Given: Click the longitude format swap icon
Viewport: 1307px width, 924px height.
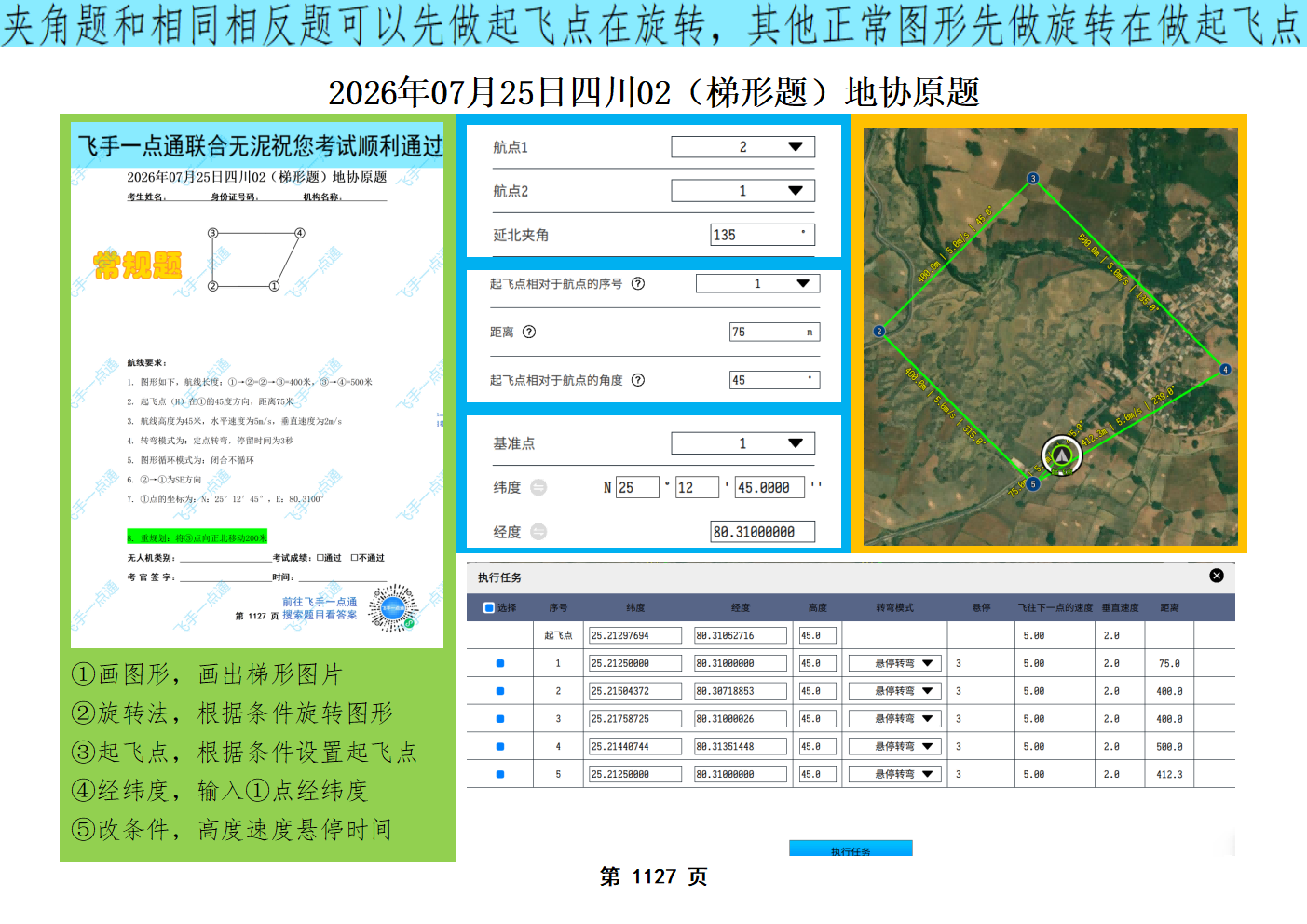Looking at the screenshot, I should (538, 532).
